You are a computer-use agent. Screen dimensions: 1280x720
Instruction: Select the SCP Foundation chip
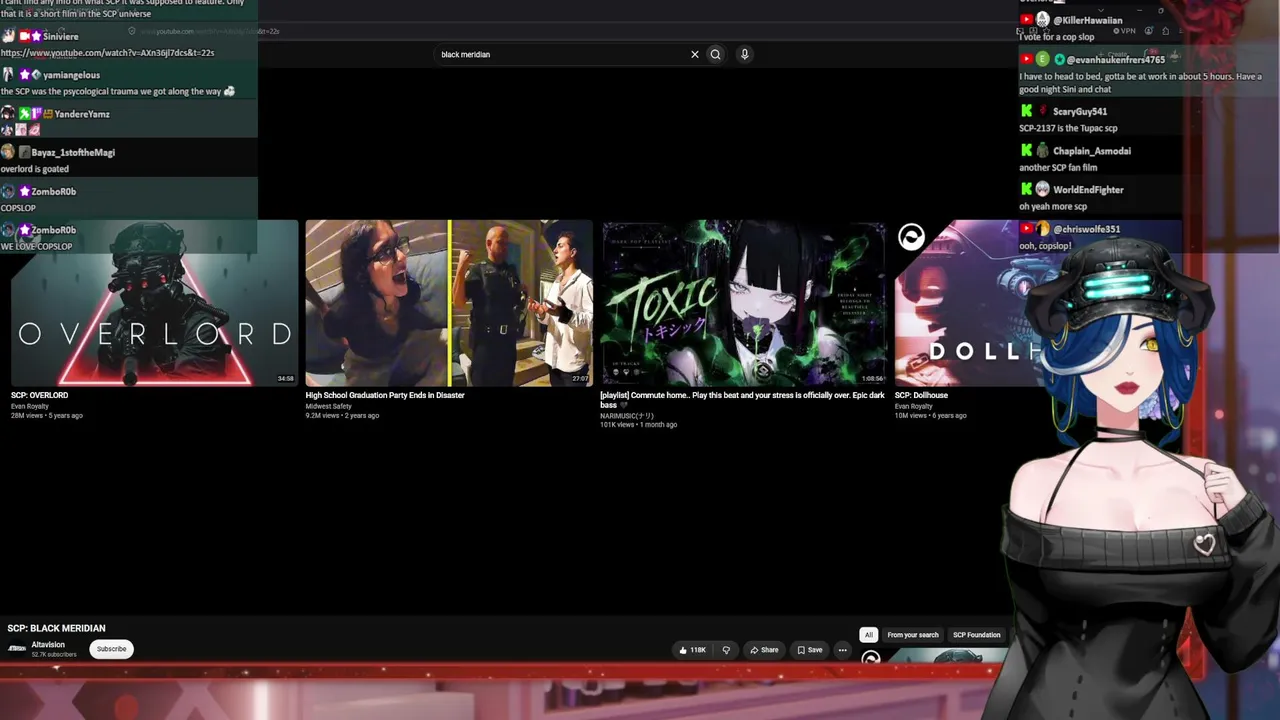click(977, 635)
